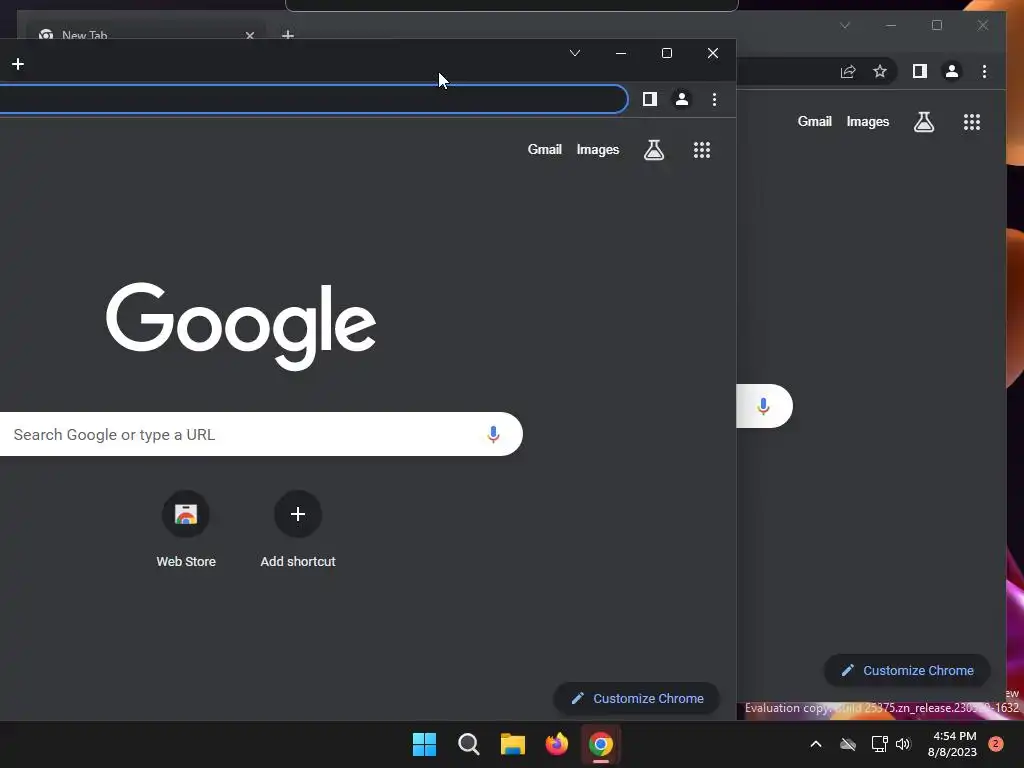
Task: Click Customize Chrome in front window
Action: (x=637, y=698)
